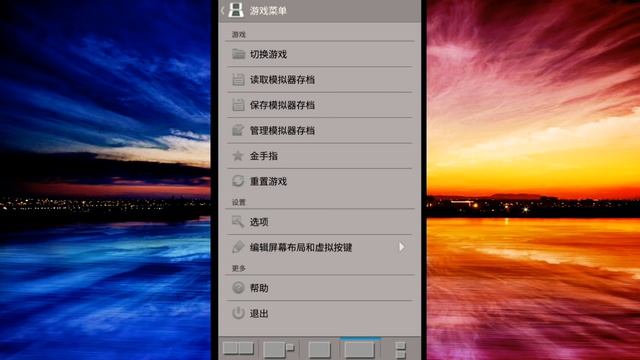640x360 pixels.
Task: Select 读取模拟器存档 (load save state)
Action: coord(320,80)
